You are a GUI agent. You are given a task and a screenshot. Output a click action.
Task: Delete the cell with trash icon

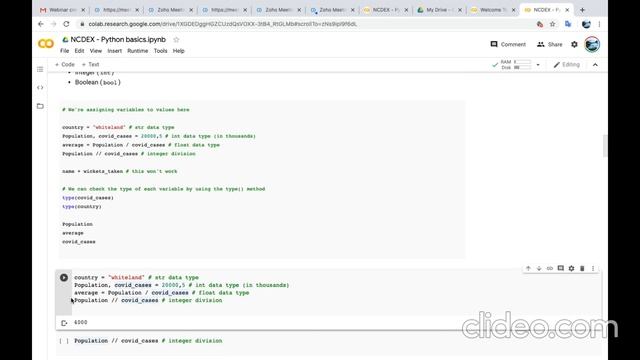pyautogui.click(x=582, y=268)
